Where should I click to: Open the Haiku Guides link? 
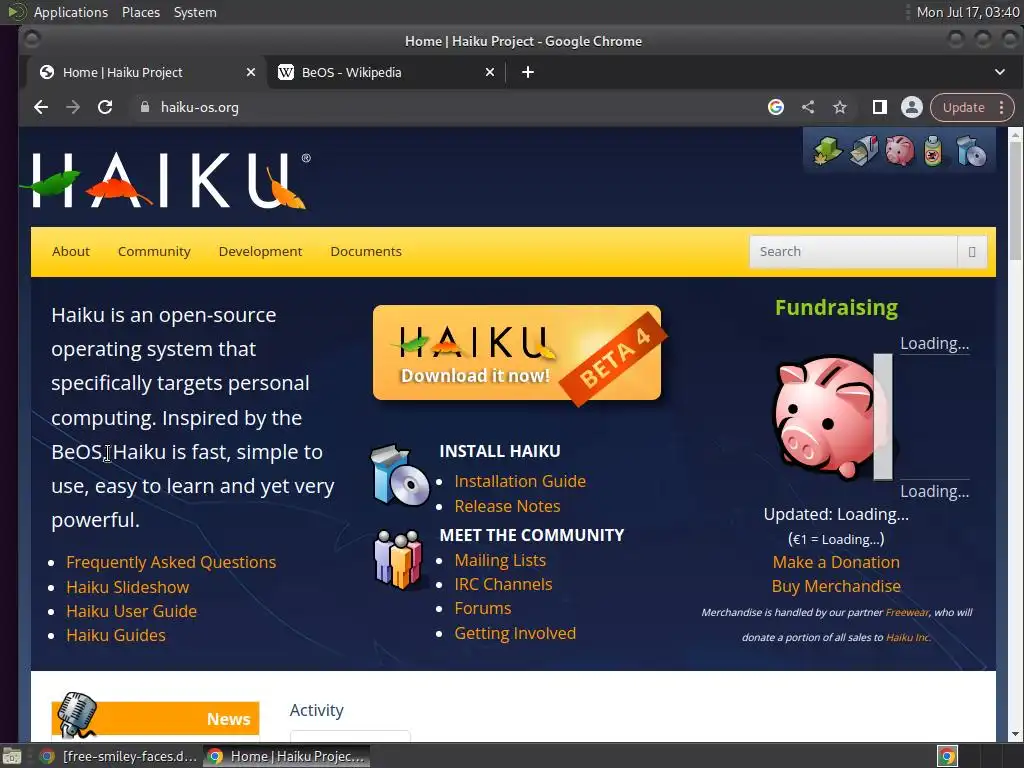(x=116, y=635)
